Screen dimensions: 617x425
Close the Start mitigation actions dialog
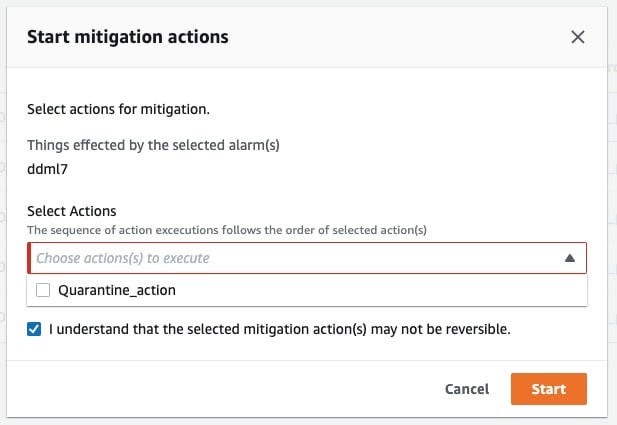click(577, 37)
